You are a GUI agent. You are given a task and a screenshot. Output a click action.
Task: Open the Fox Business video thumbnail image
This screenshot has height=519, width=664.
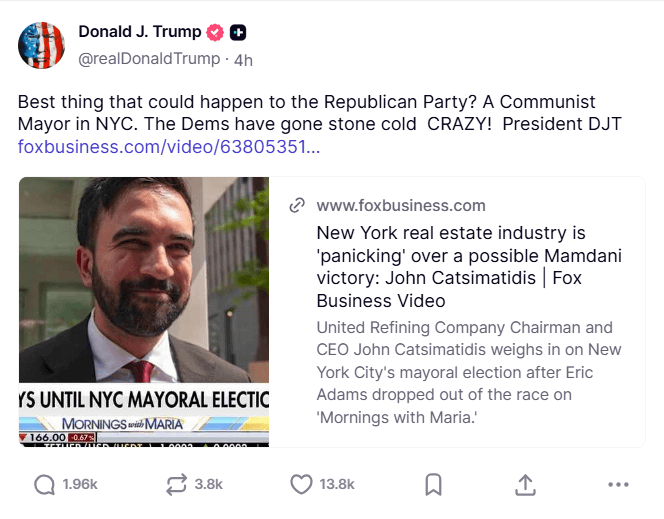tap(144, 311)
